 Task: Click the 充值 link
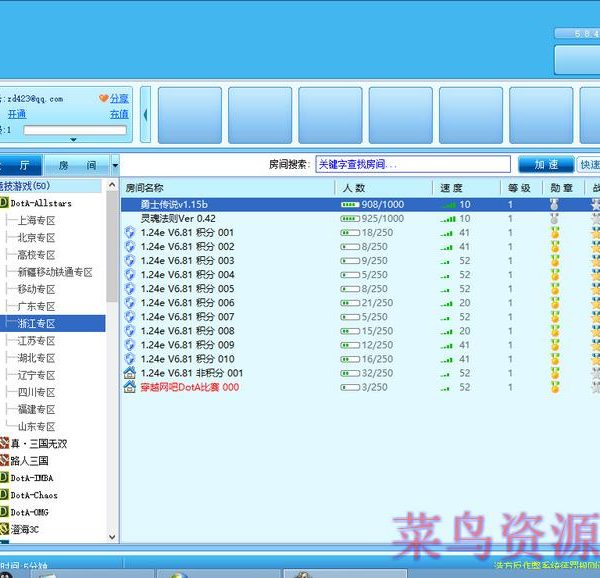click(x=119, y=114)
